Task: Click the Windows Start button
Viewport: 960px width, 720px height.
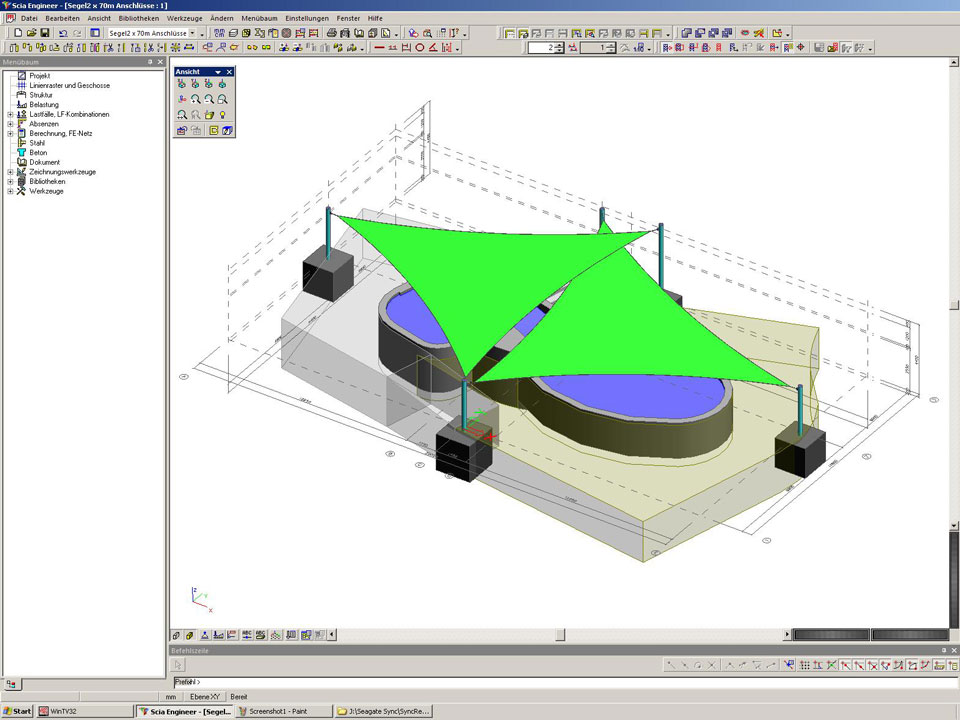Action: coord(18,711)
